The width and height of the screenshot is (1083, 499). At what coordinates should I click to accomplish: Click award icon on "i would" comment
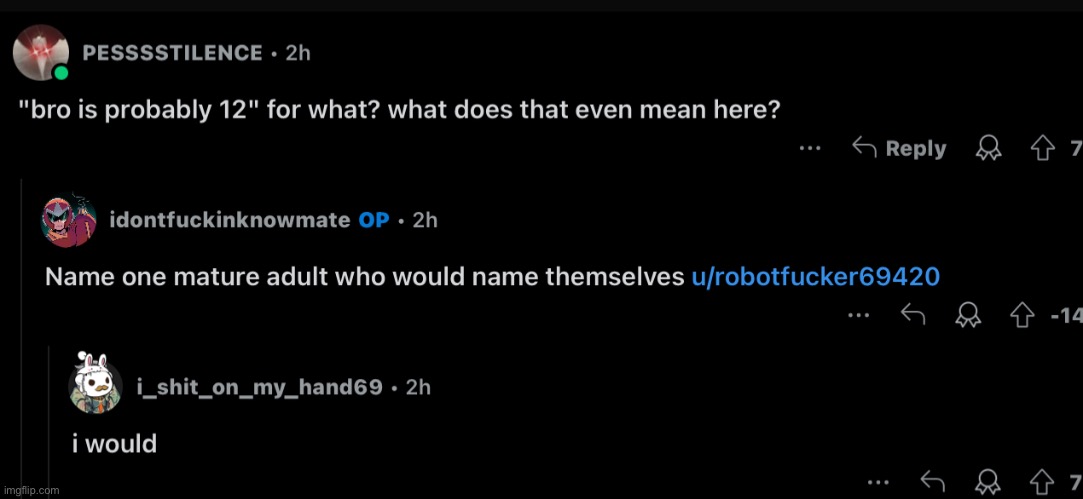988,483
